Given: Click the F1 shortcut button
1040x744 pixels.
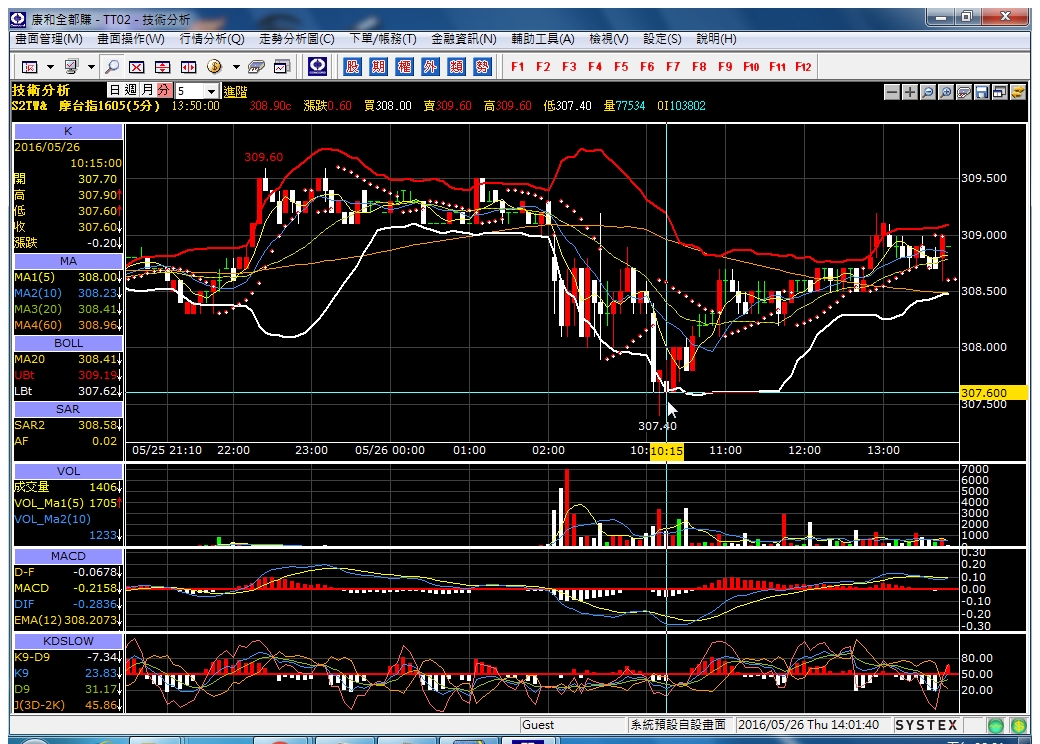Looking at the screenshot, I should pyautogui.click(x=517, y=67).
